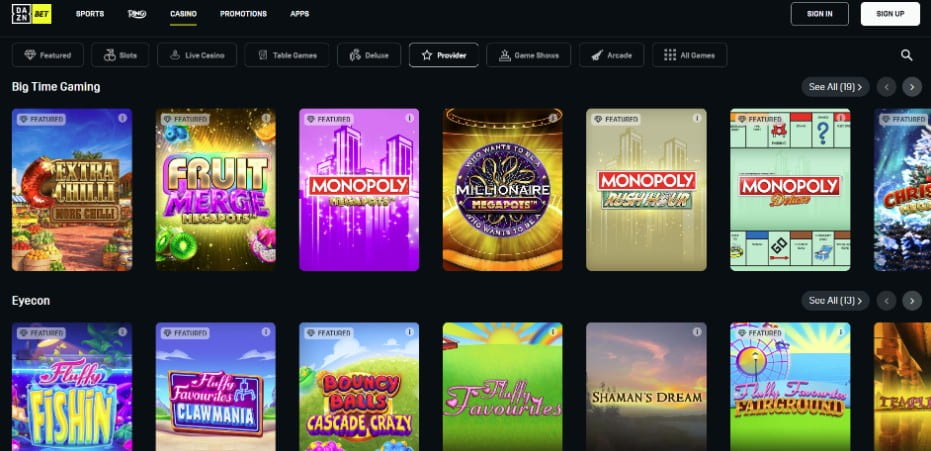Select the Game Shows category tab
Image resolution: width=931 pixels, height=451 pixels.
(x=528, y=55)
